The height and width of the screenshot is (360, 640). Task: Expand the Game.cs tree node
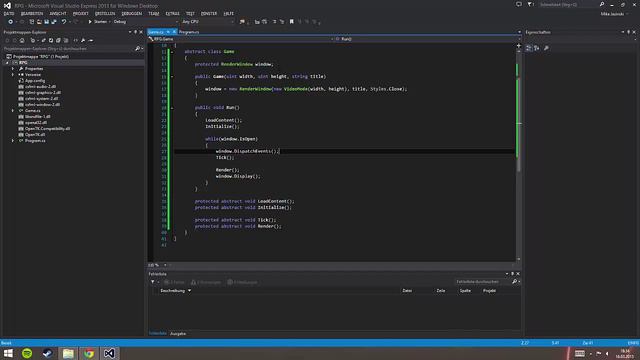pyautogui.click(x=13, y=111)
